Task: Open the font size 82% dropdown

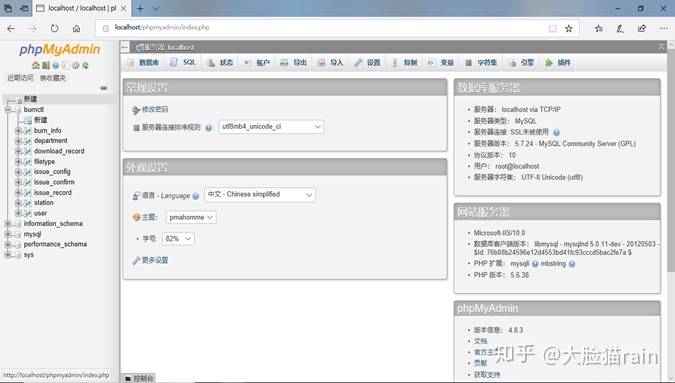Action: coord(178,239)
